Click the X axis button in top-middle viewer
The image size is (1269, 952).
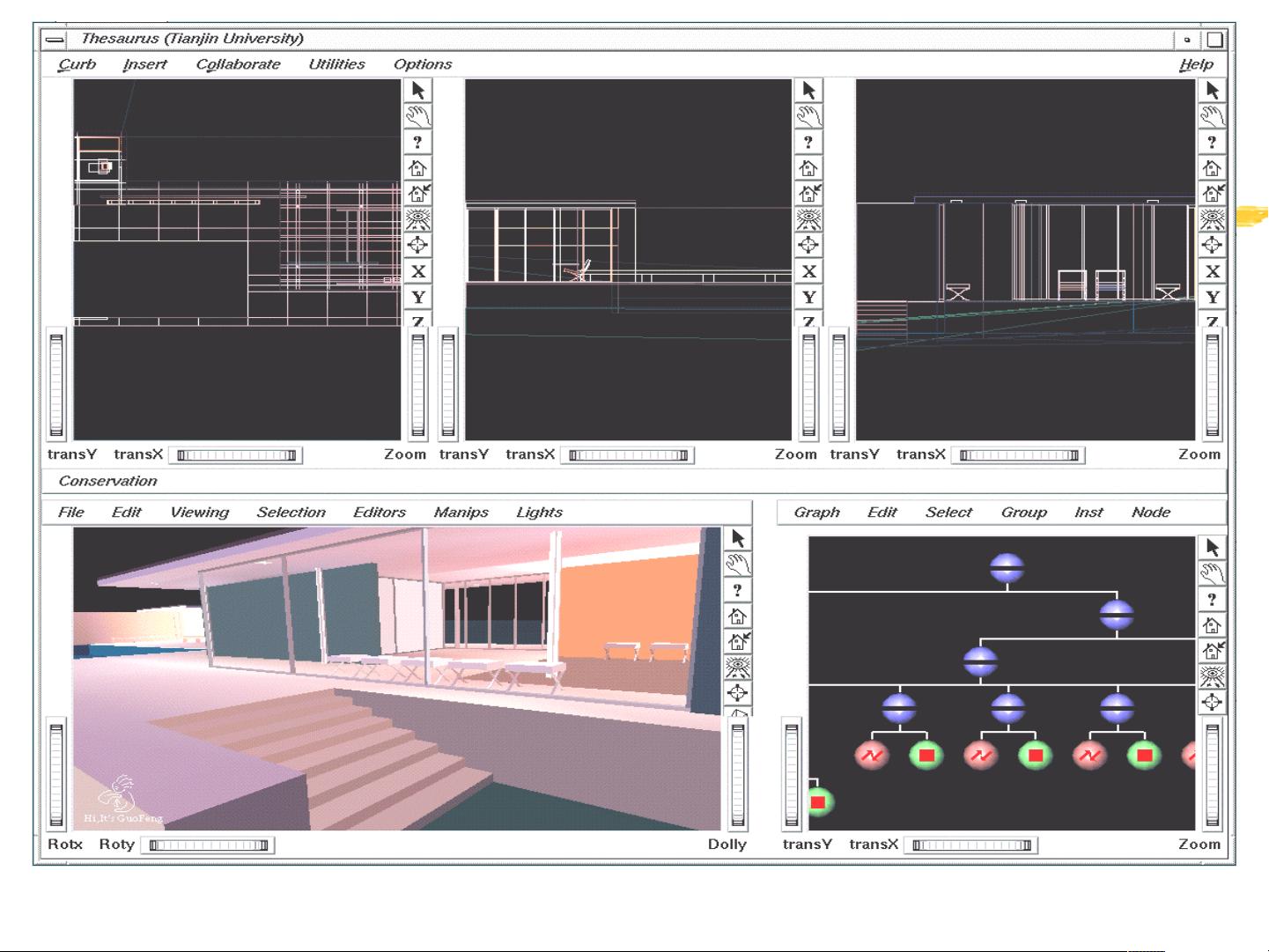(808, 271)
